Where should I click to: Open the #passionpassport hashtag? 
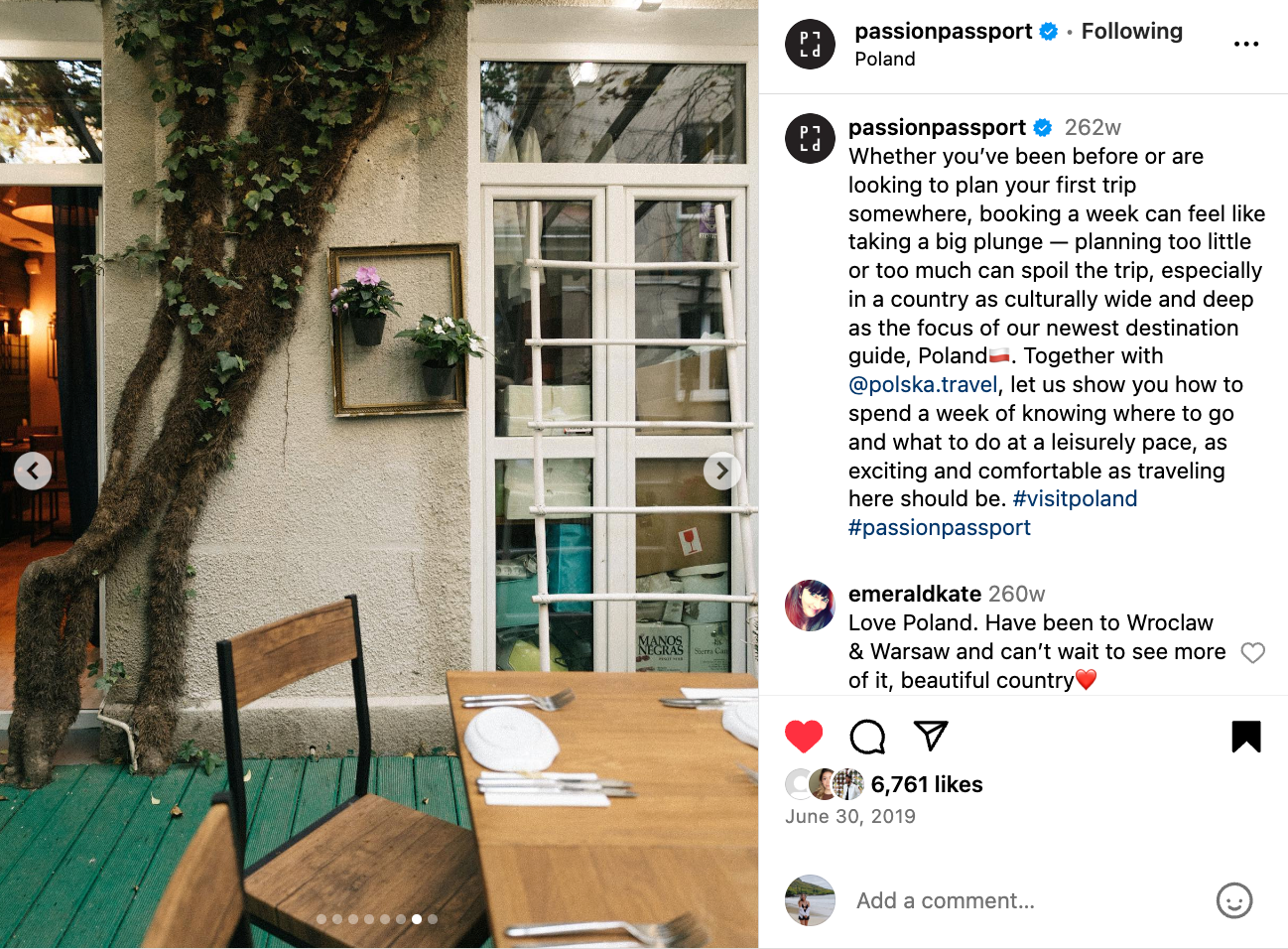[x=940, y=527]
